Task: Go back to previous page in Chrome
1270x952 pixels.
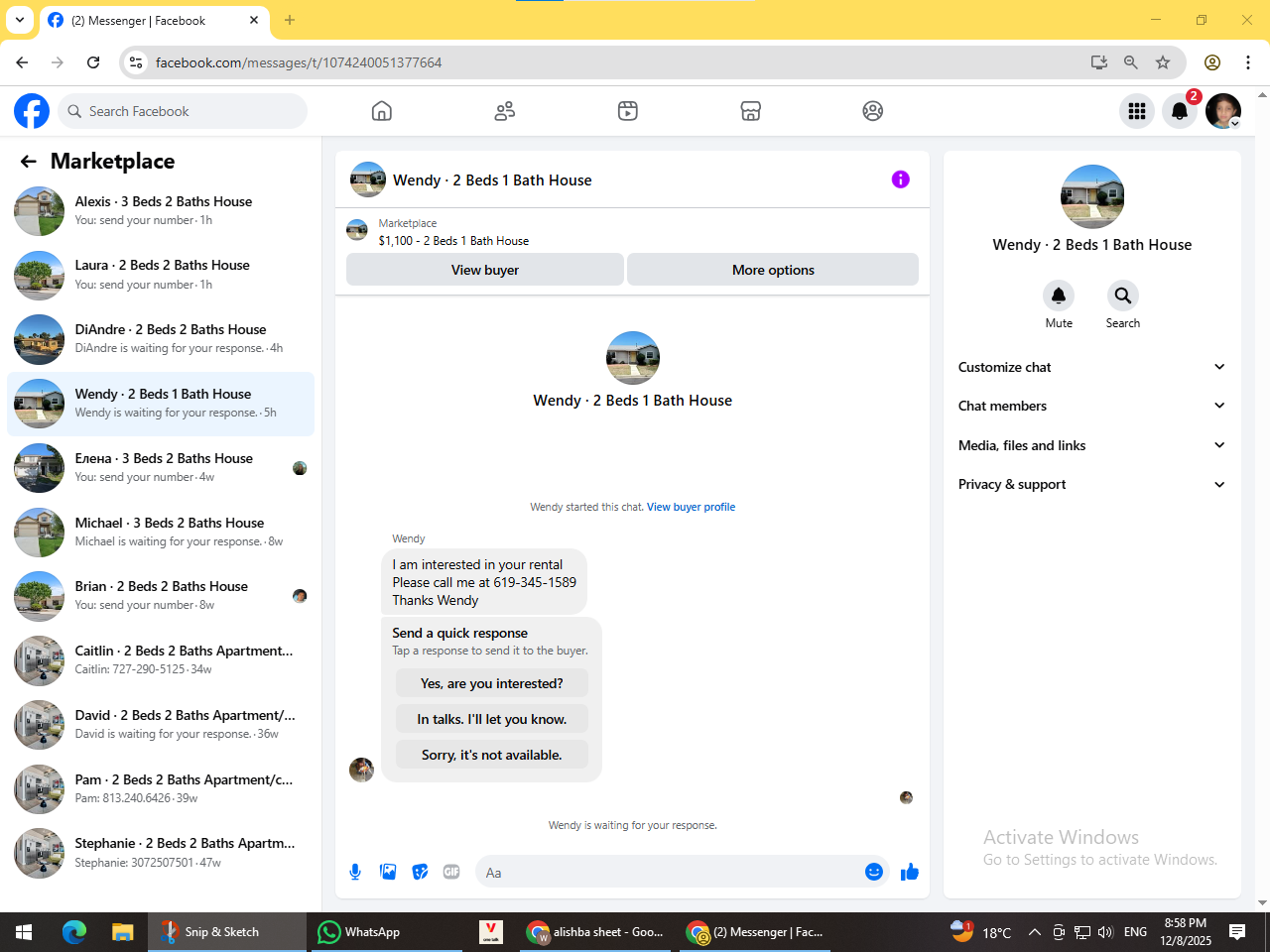Action: 23,62
